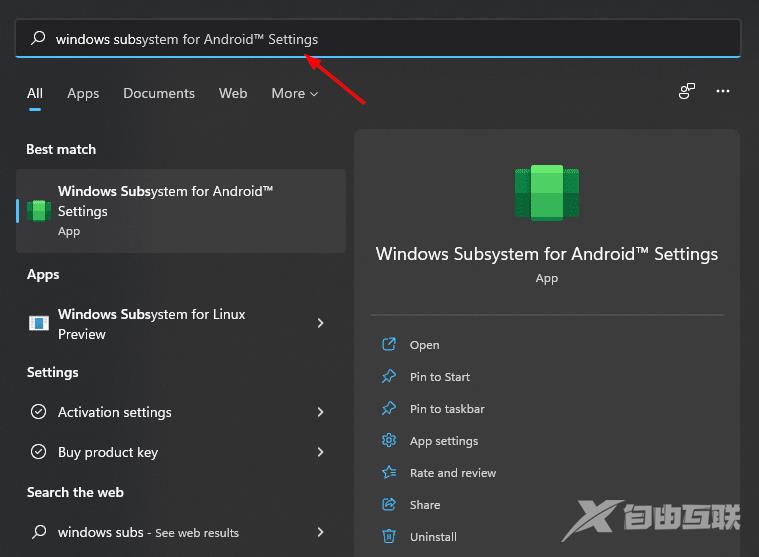Select 'windows subs' web search result

pyautogui.click(x=181, y=532)
